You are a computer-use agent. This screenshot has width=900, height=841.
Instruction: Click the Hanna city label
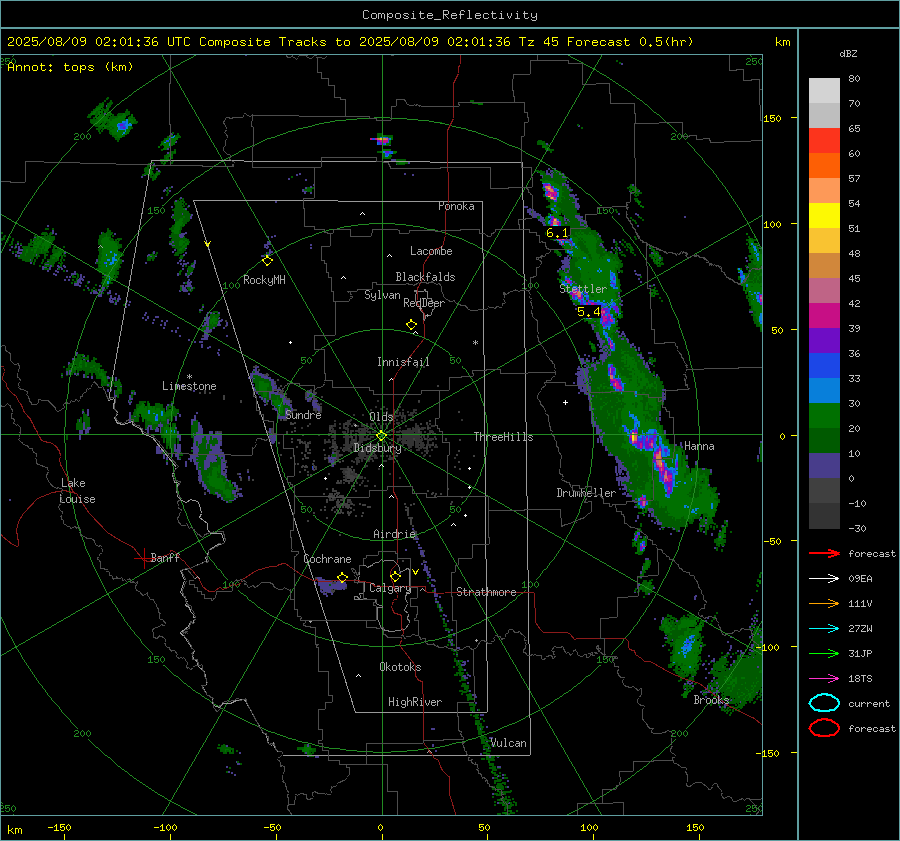[x=699, y=446]
